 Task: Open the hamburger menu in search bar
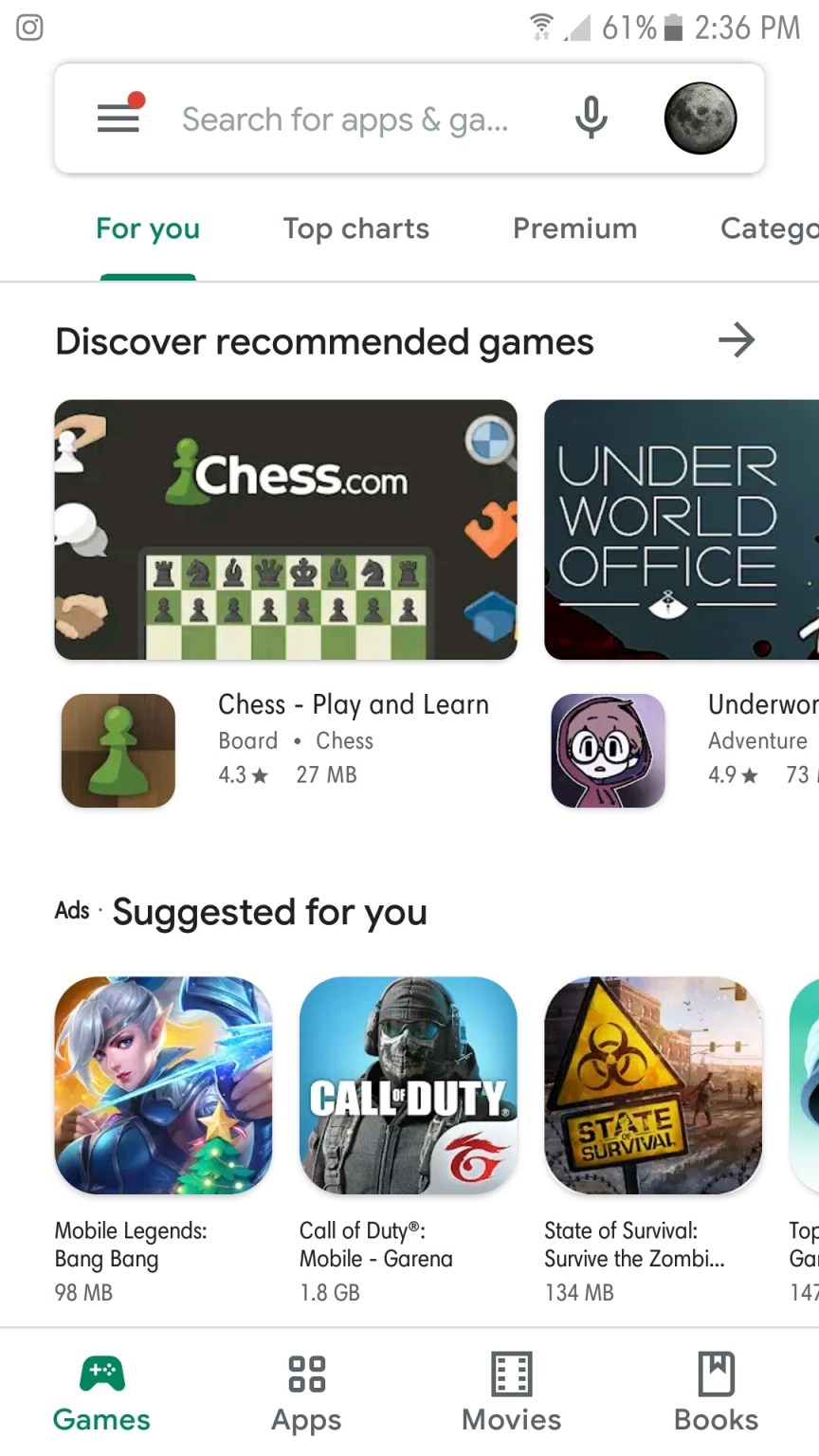click(x=118, y=118)
